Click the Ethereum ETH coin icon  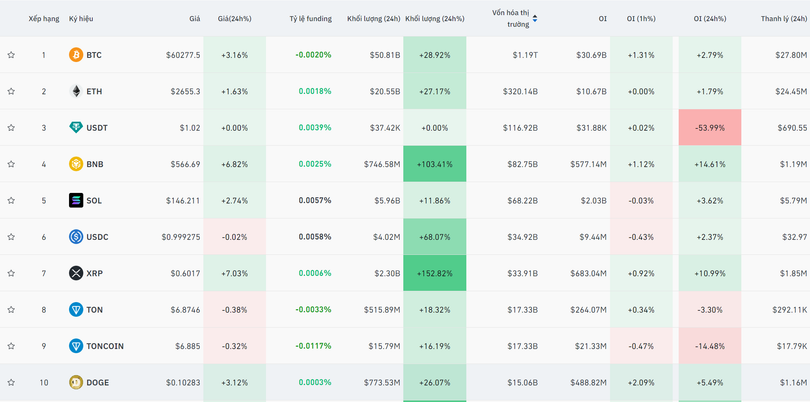coord(76,91)
